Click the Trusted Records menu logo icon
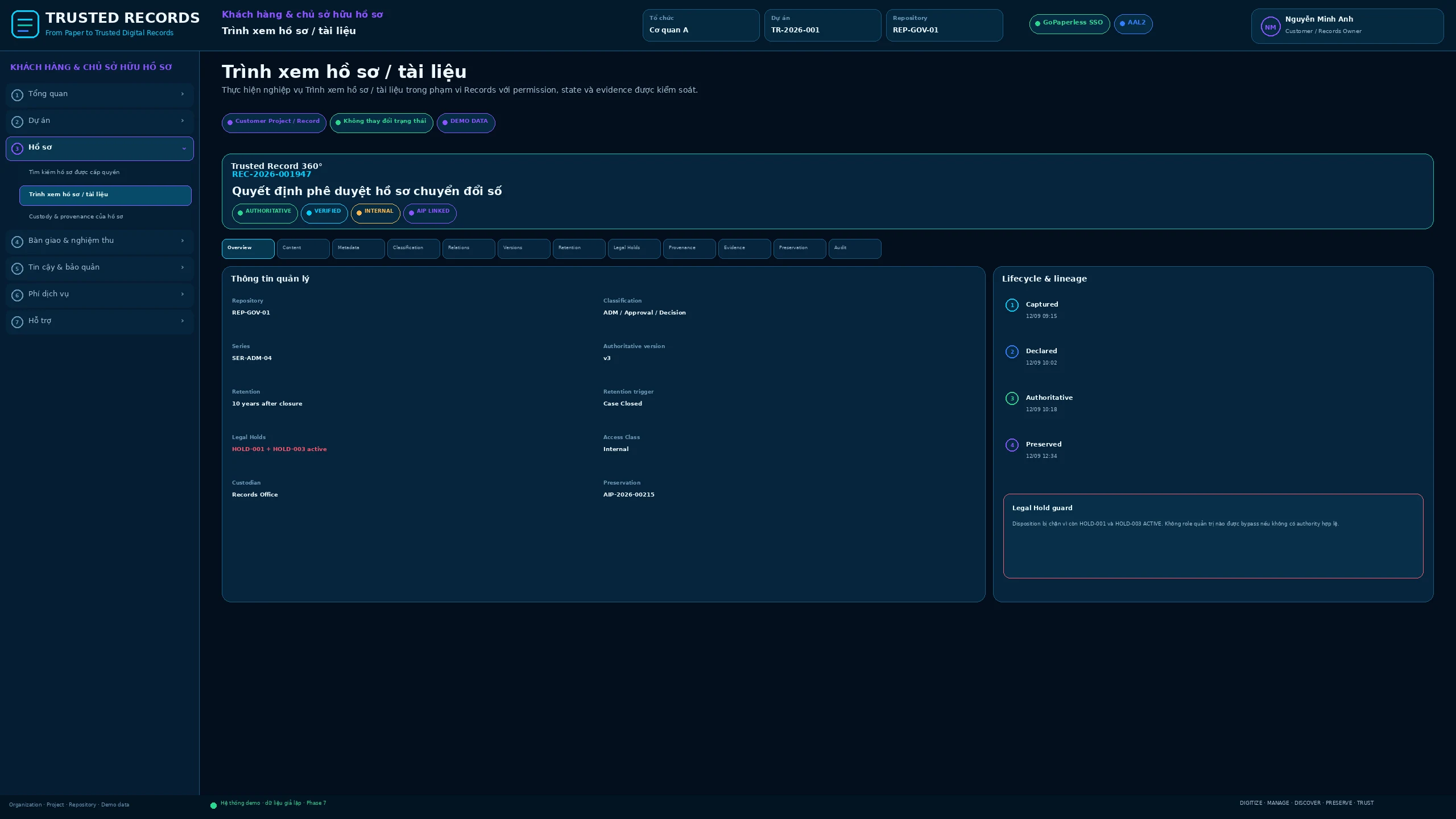This screenshot has width=1456, height=819. (x=25, y=24)
